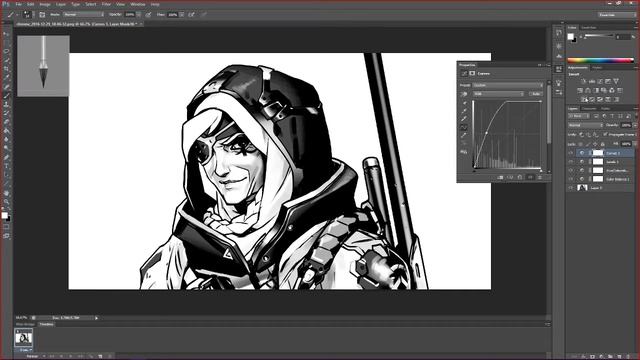Toggle pressure for opacity icon
Image resolution: width=640 pixels, height=360 pixels.
coord(148,14)
